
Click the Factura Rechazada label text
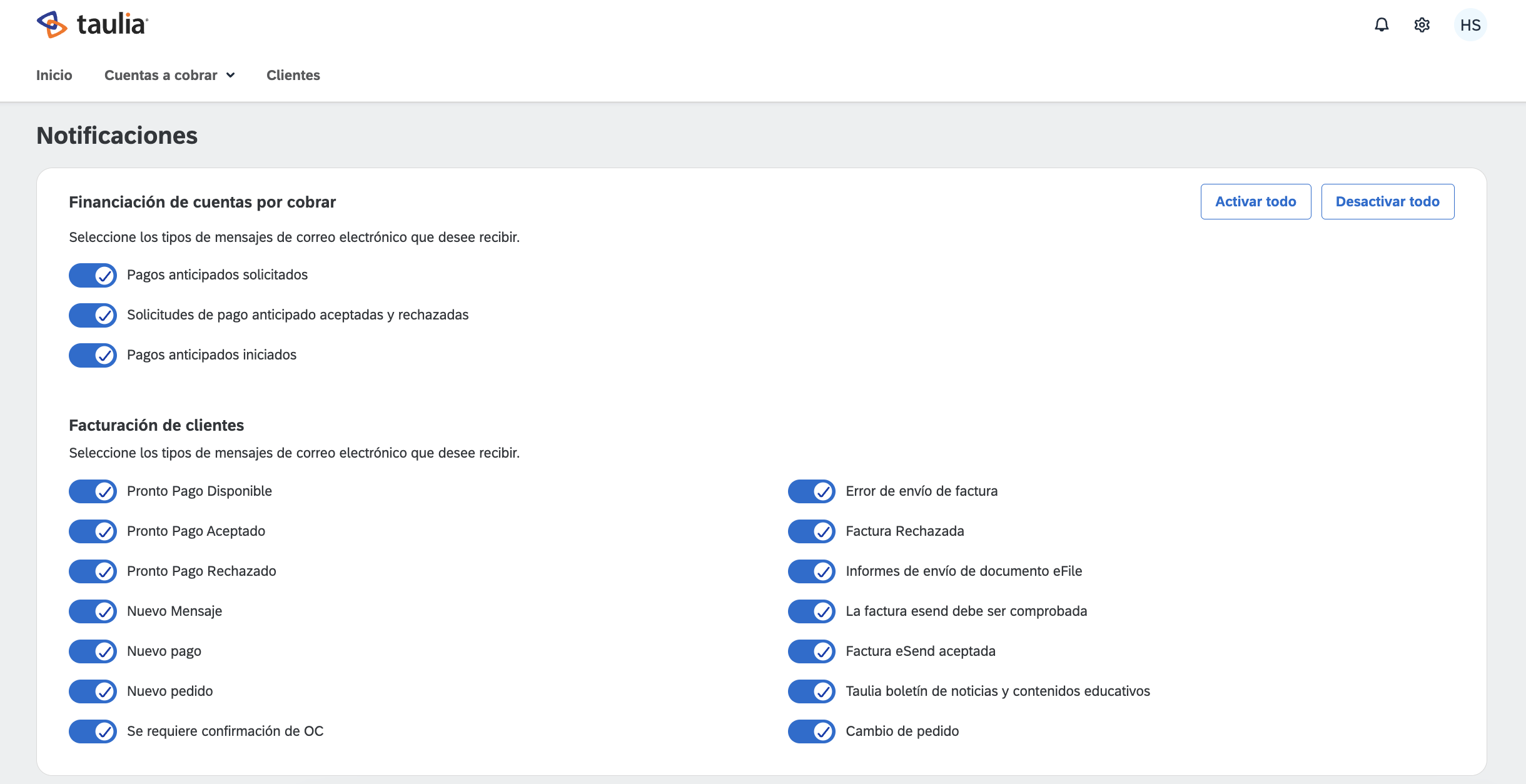pos(905,531)
